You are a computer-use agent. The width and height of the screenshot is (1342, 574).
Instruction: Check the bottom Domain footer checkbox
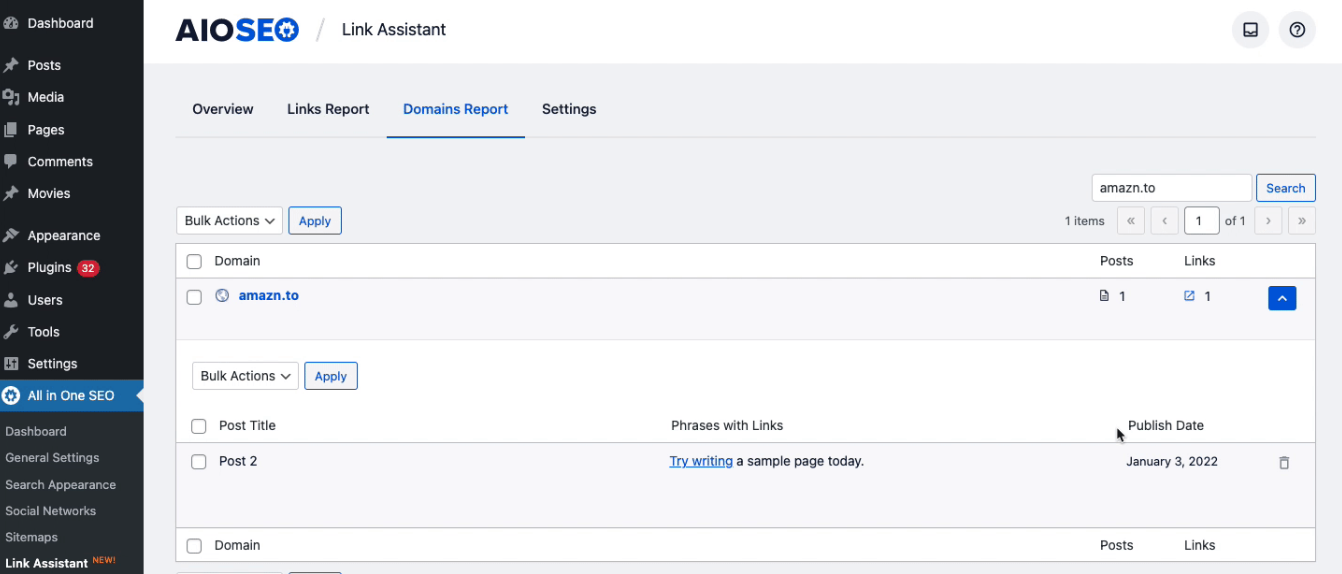click(x=194, y=546)
